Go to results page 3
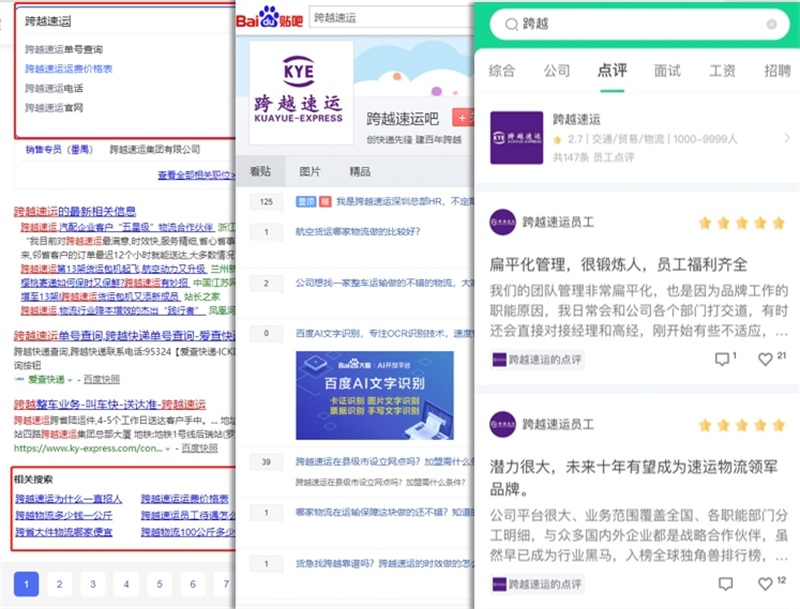The height and width of the screenshot is (609, 800). [x=93, y=583]
